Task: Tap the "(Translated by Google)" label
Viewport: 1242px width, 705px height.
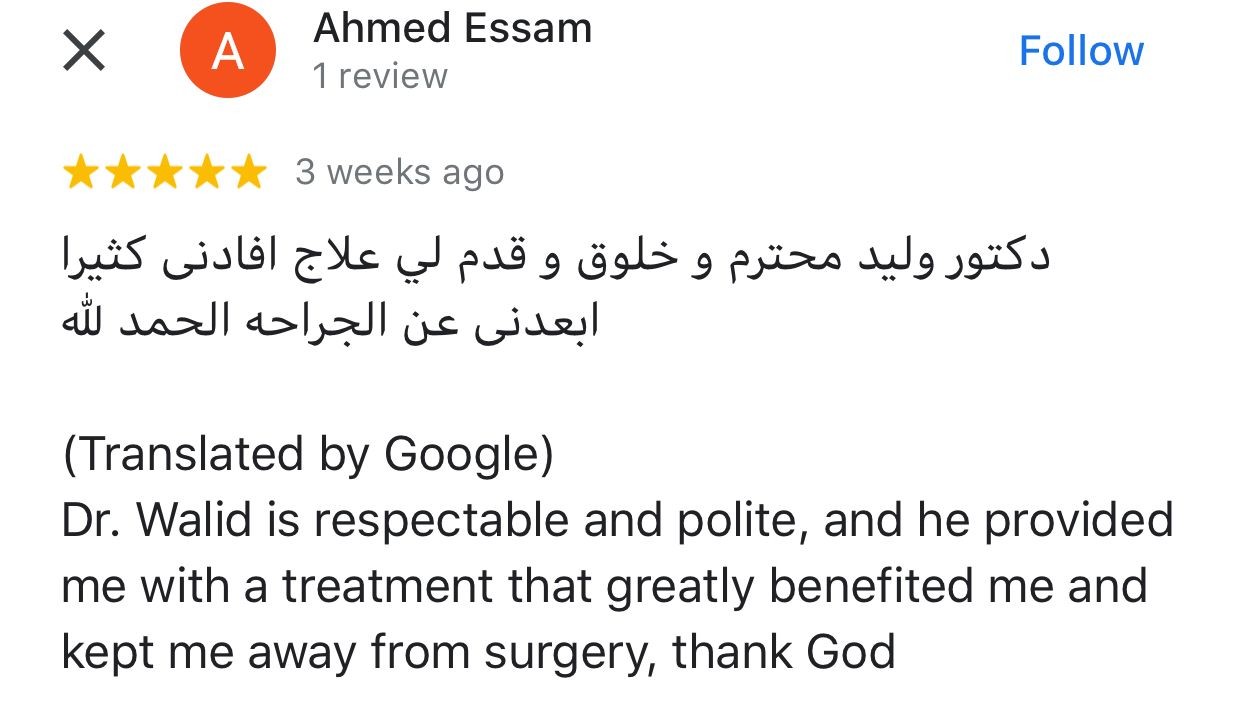Action: [x=308, y=455]
